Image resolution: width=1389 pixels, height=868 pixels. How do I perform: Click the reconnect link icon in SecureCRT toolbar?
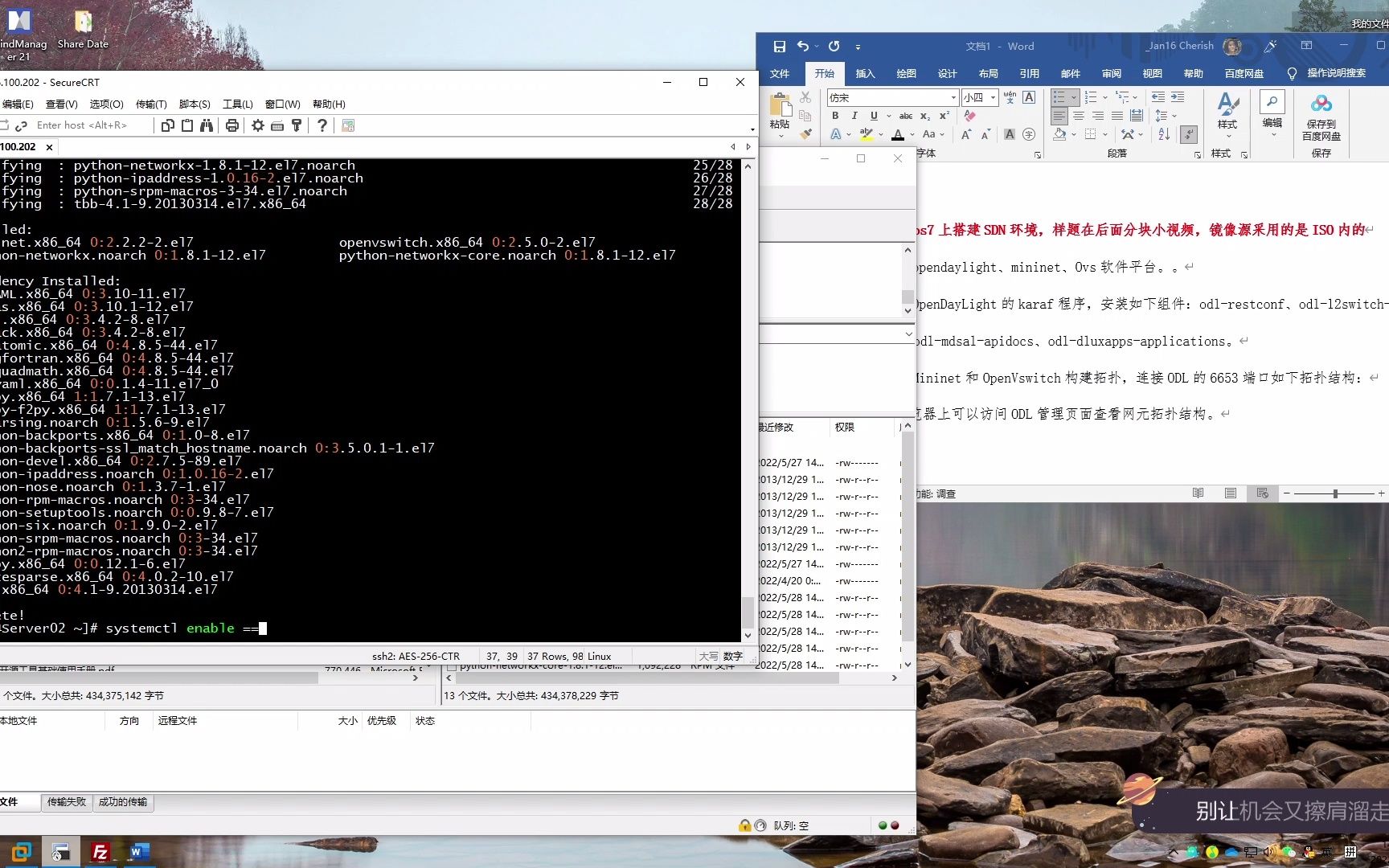tap(22, 125)
